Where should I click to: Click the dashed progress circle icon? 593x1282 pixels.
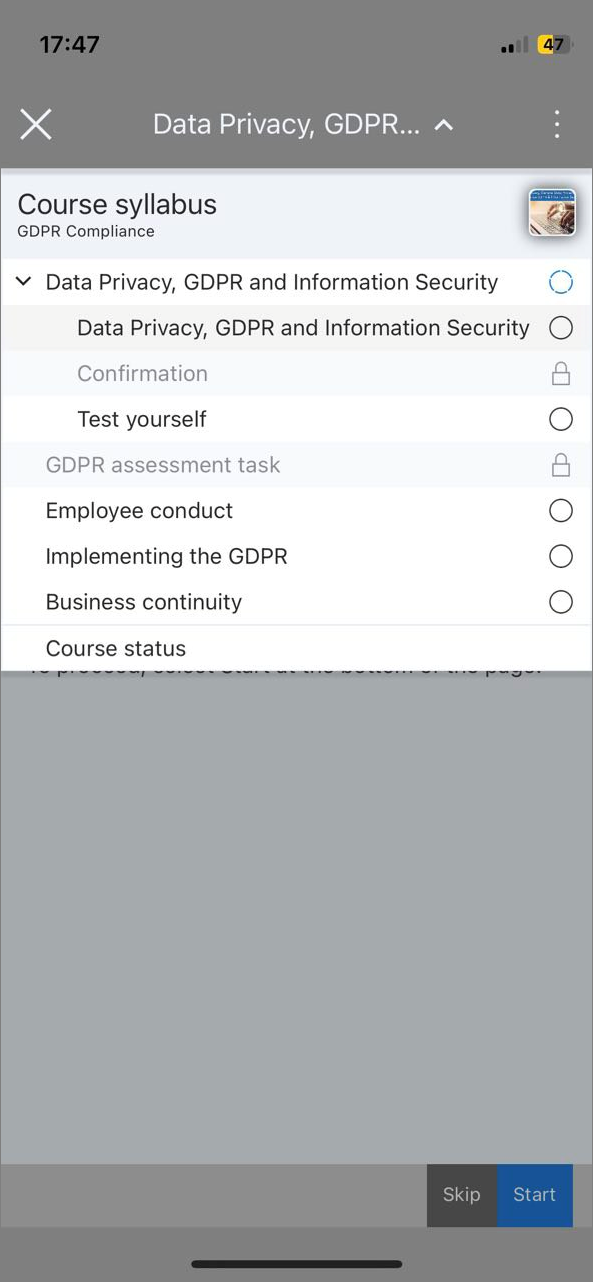[561, 282]
